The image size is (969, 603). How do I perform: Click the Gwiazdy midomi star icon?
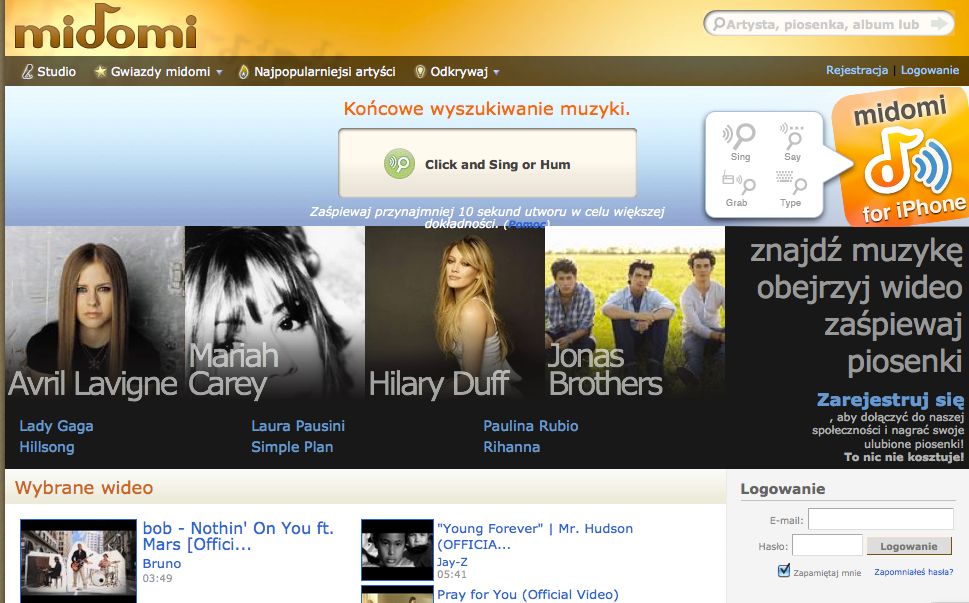pyautogui.click(x=100, y=71)
